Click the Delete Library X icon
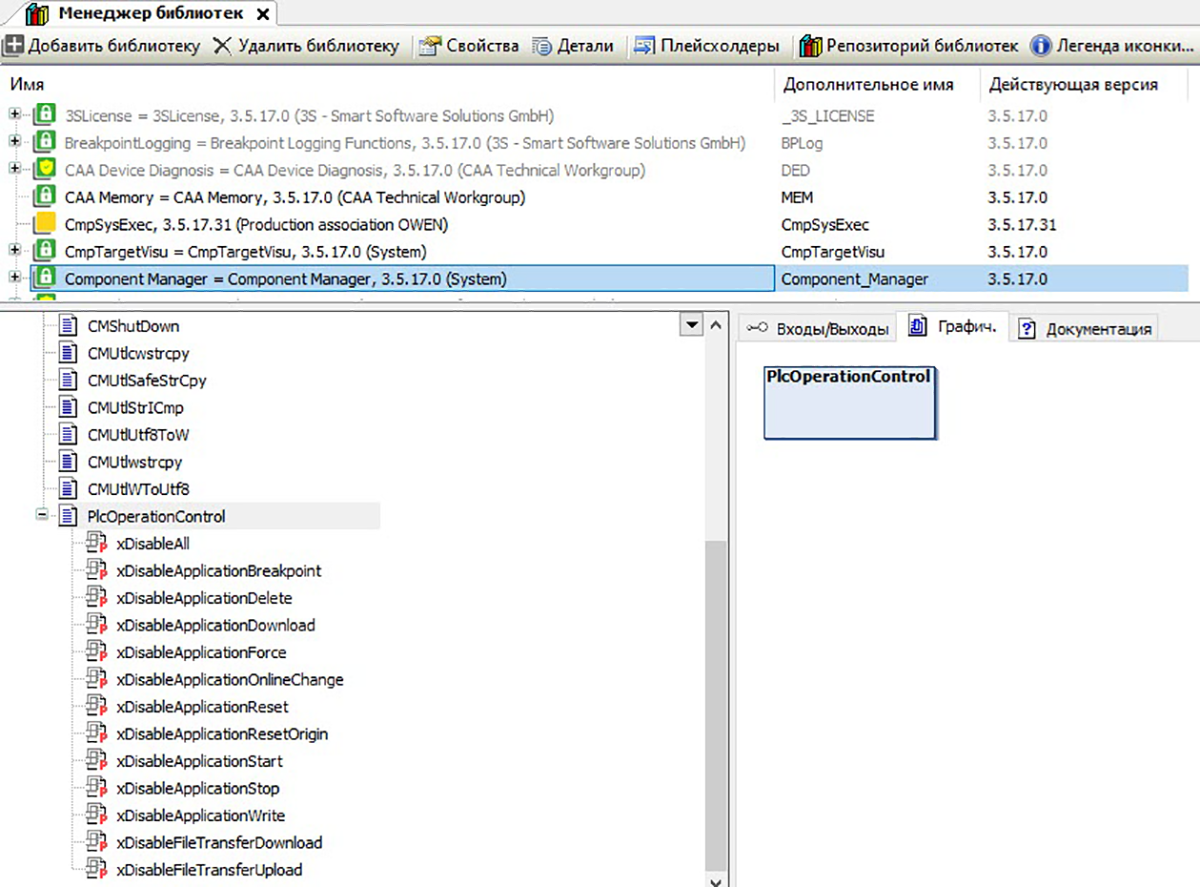This screenshot has height=887, width=1200. tap(222, 46)
